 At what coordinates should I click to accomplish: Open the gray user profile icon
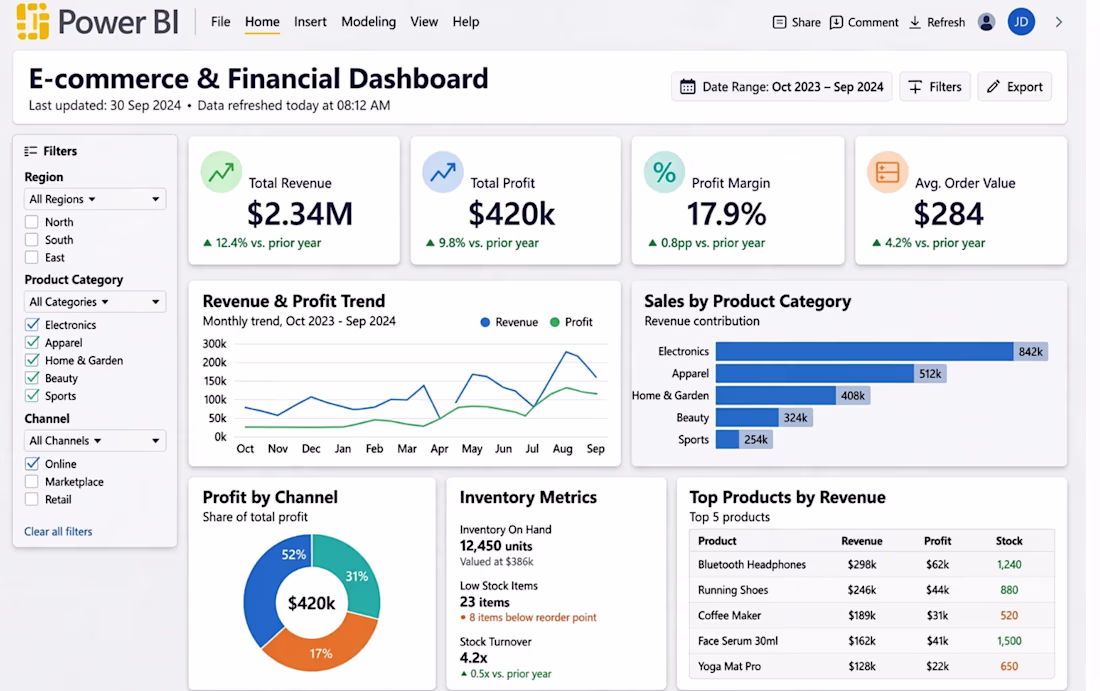[x=986, y=22]
